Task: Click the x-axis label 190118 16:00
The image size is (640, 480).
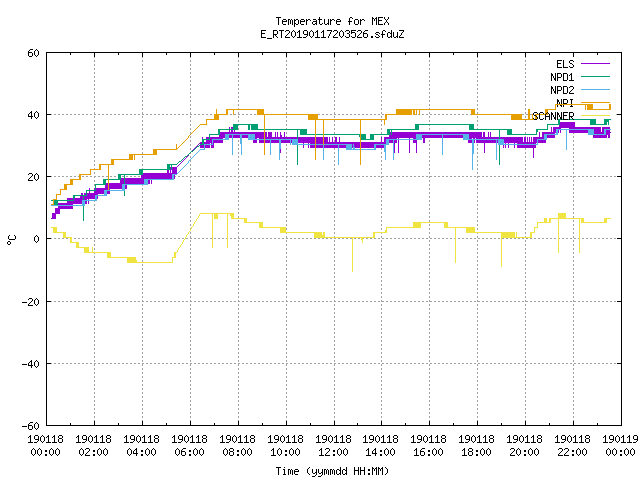Action: 428,446
